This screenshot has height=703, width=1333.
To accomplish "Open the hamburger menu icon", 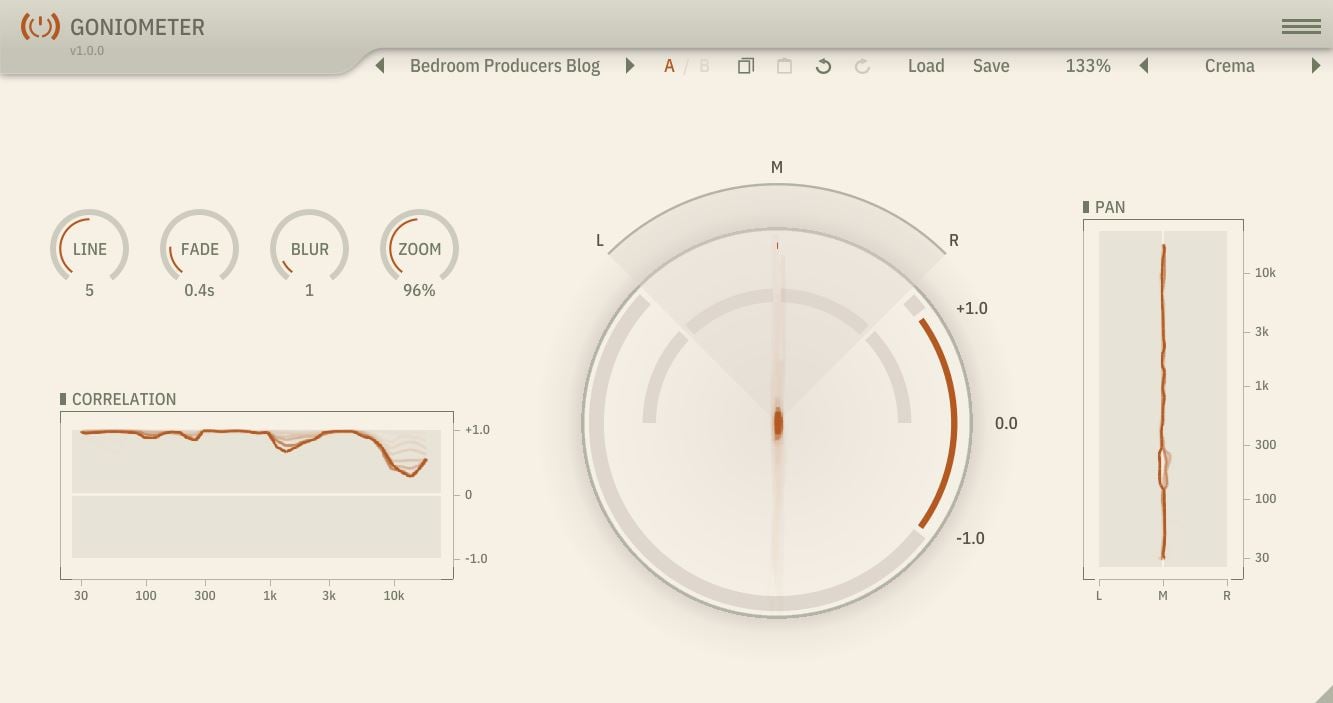I will (x=1301, y=27).
